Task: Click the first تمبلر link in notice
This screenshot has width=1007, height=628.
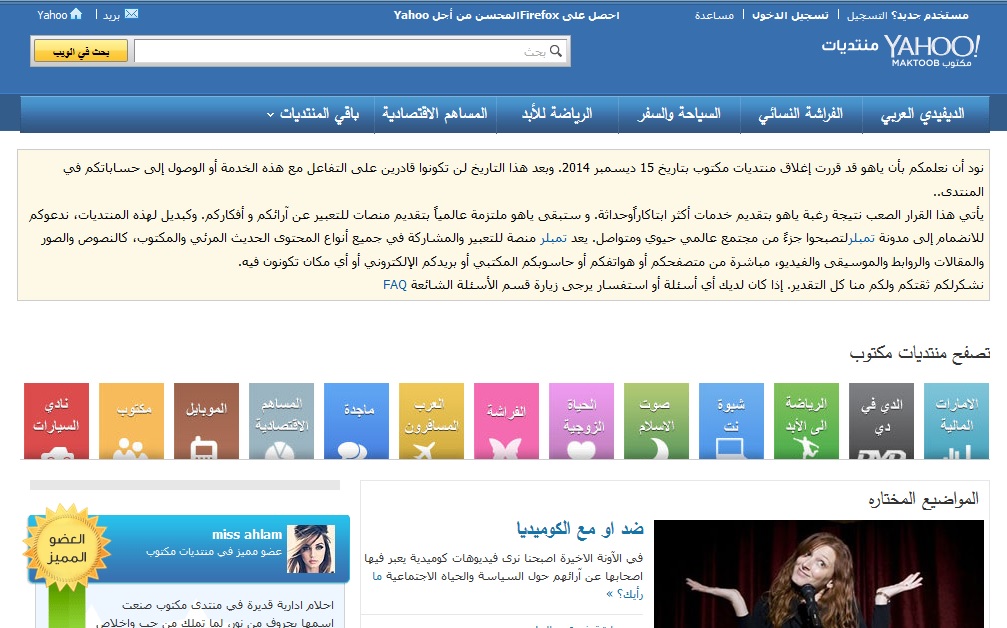Action: (861, 238)
